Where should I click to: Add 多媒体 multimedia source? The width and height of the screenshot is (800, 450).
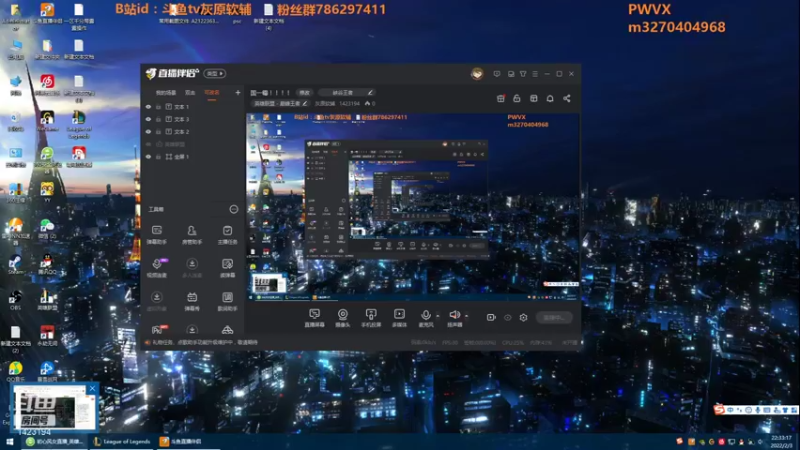click(399, 317)
